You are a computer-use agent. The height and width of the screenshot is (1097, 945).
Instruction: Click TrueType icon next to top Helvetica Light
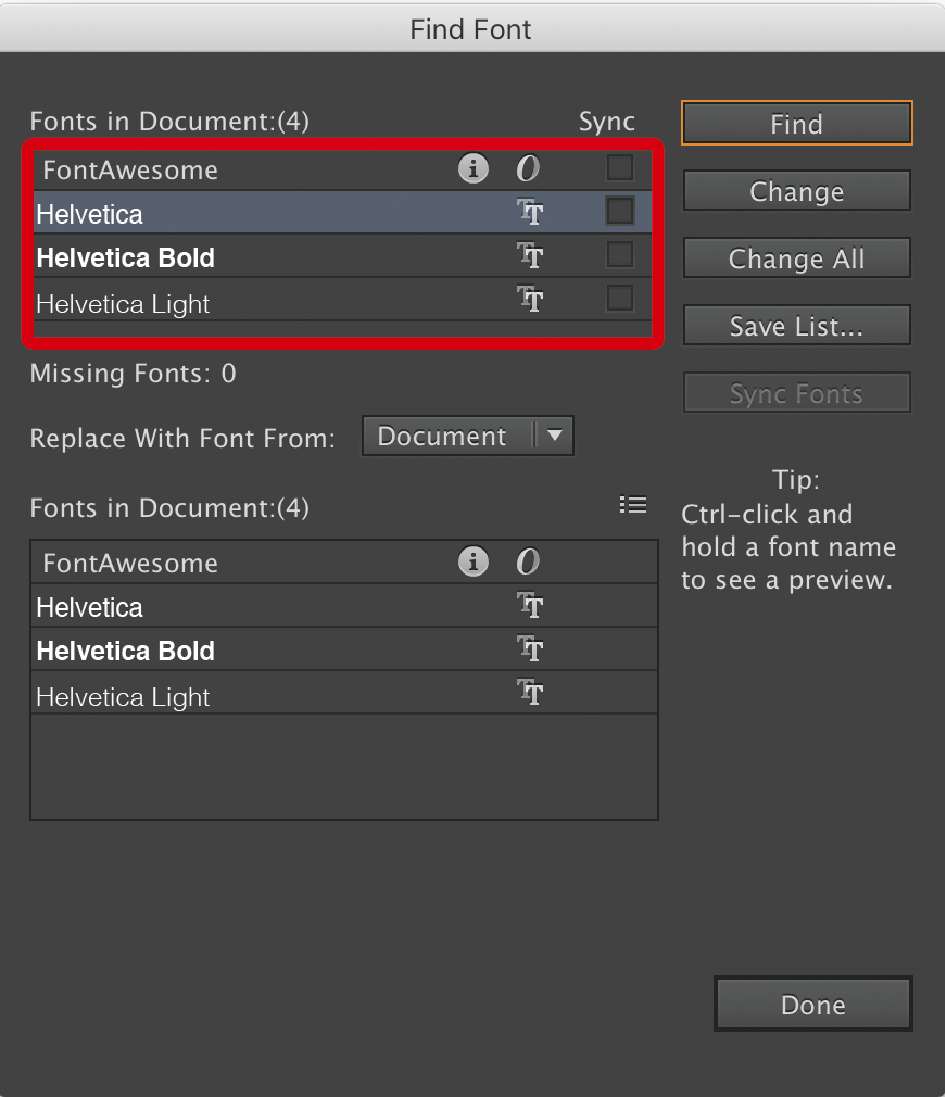tap(529, 300)
